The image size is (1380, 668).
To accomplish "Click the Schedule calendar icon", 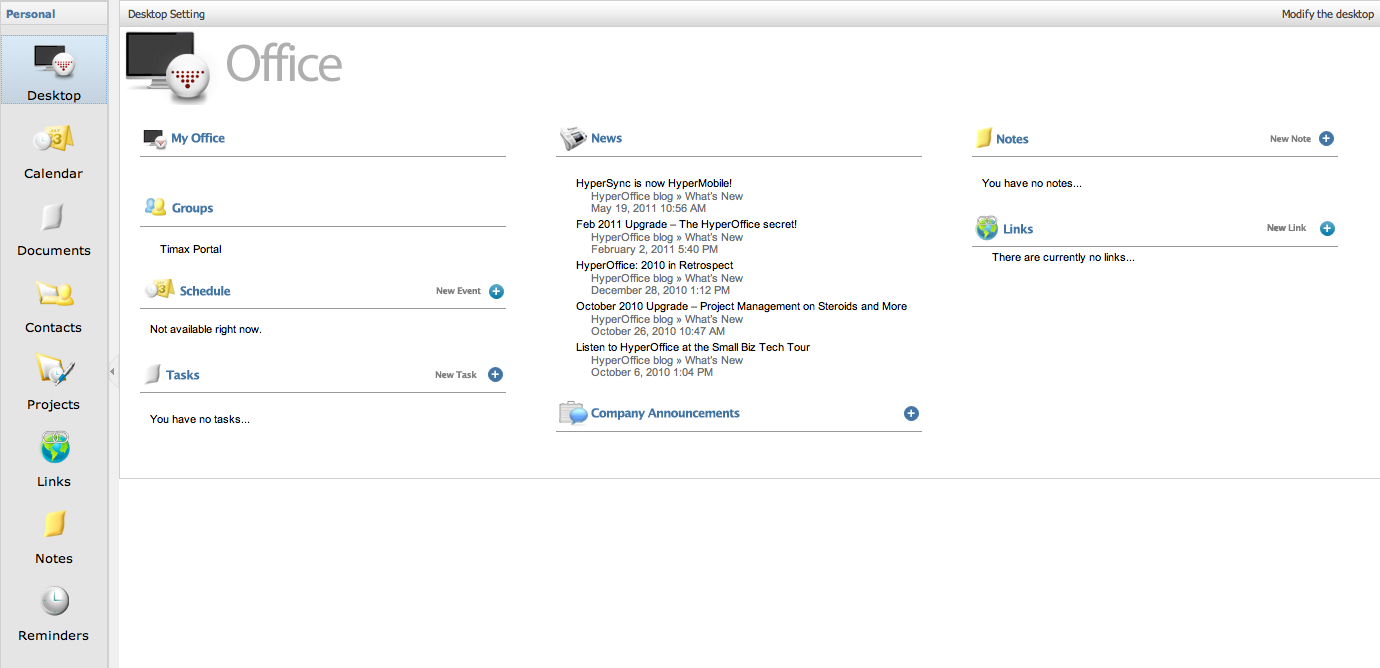I will (x=160, y=290).
